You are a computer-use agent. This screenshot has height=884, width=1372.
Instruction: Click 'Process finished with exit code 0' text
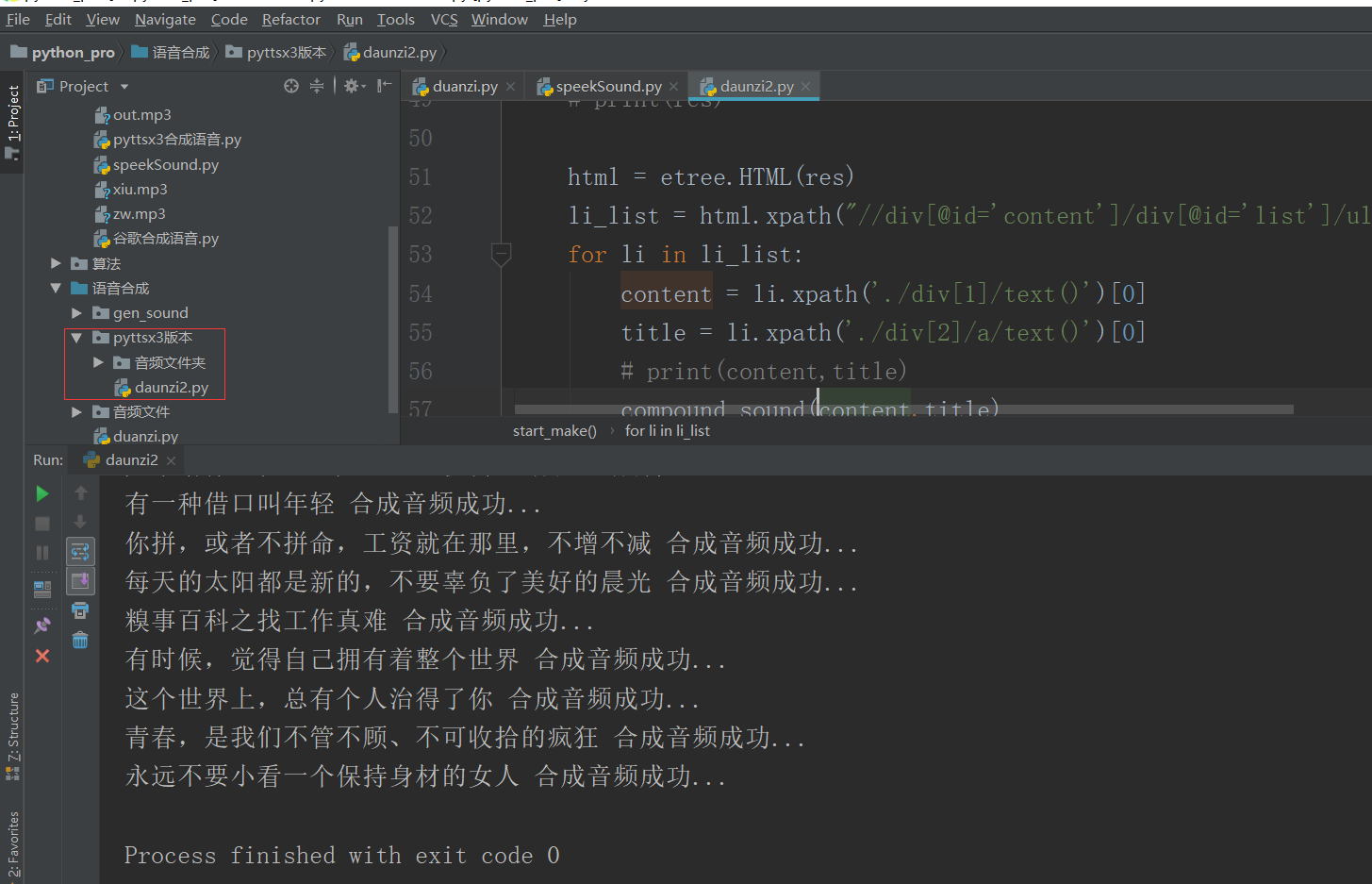[x=342, y=856]
